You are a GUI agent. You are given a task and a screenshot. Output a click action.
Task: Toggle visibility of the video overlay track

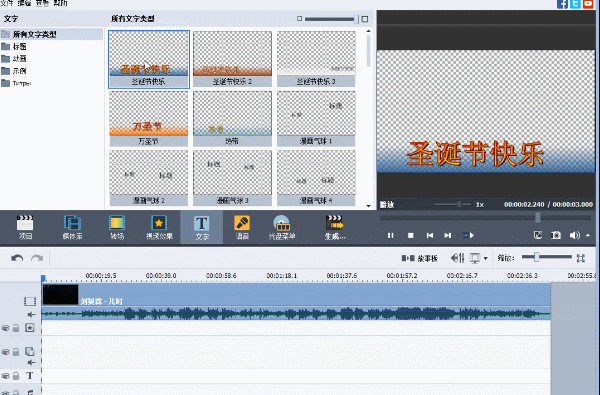coord(5,352)
